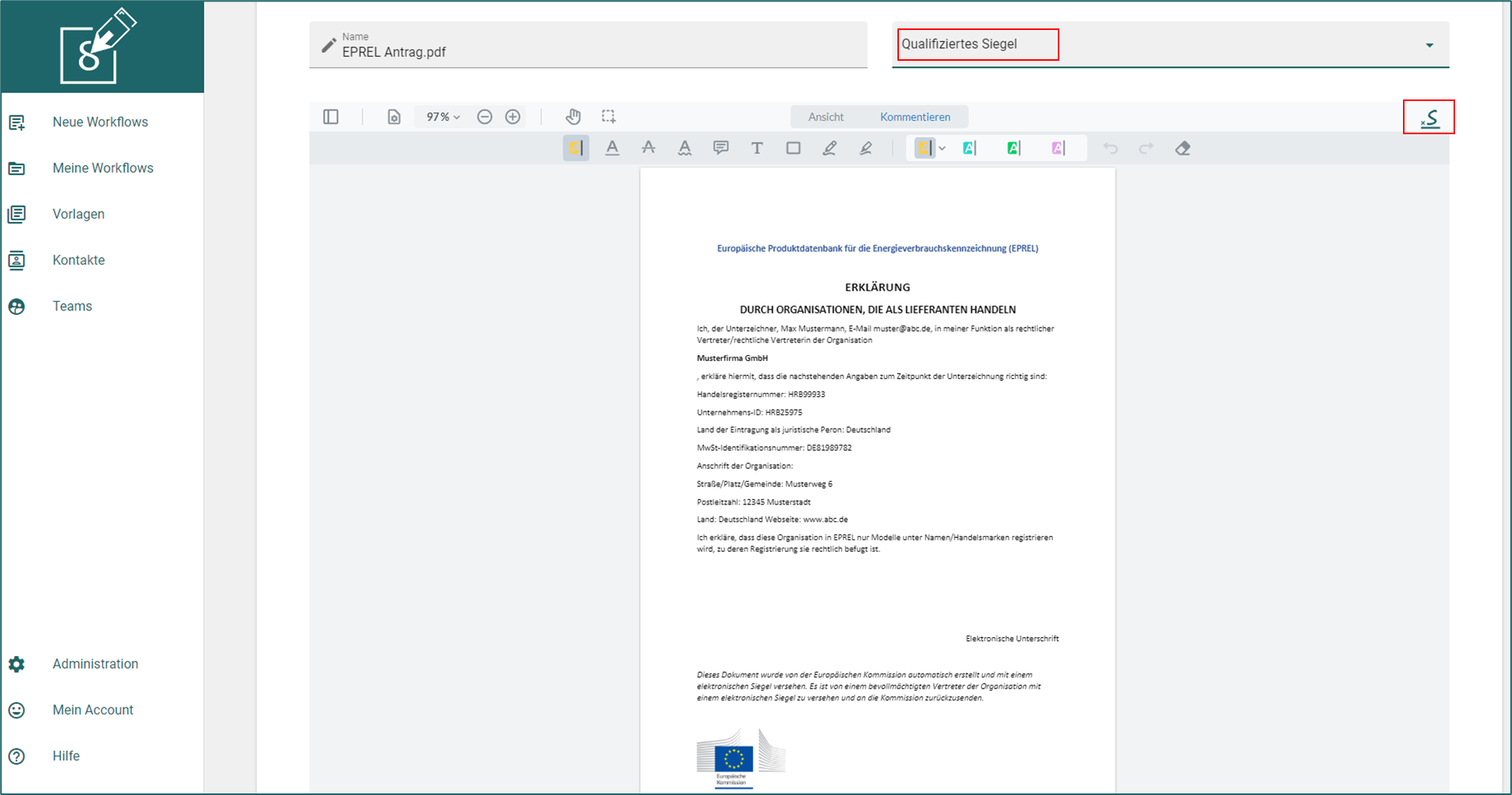Open the 97% zoom level dropdown

(x=443, y=117)
